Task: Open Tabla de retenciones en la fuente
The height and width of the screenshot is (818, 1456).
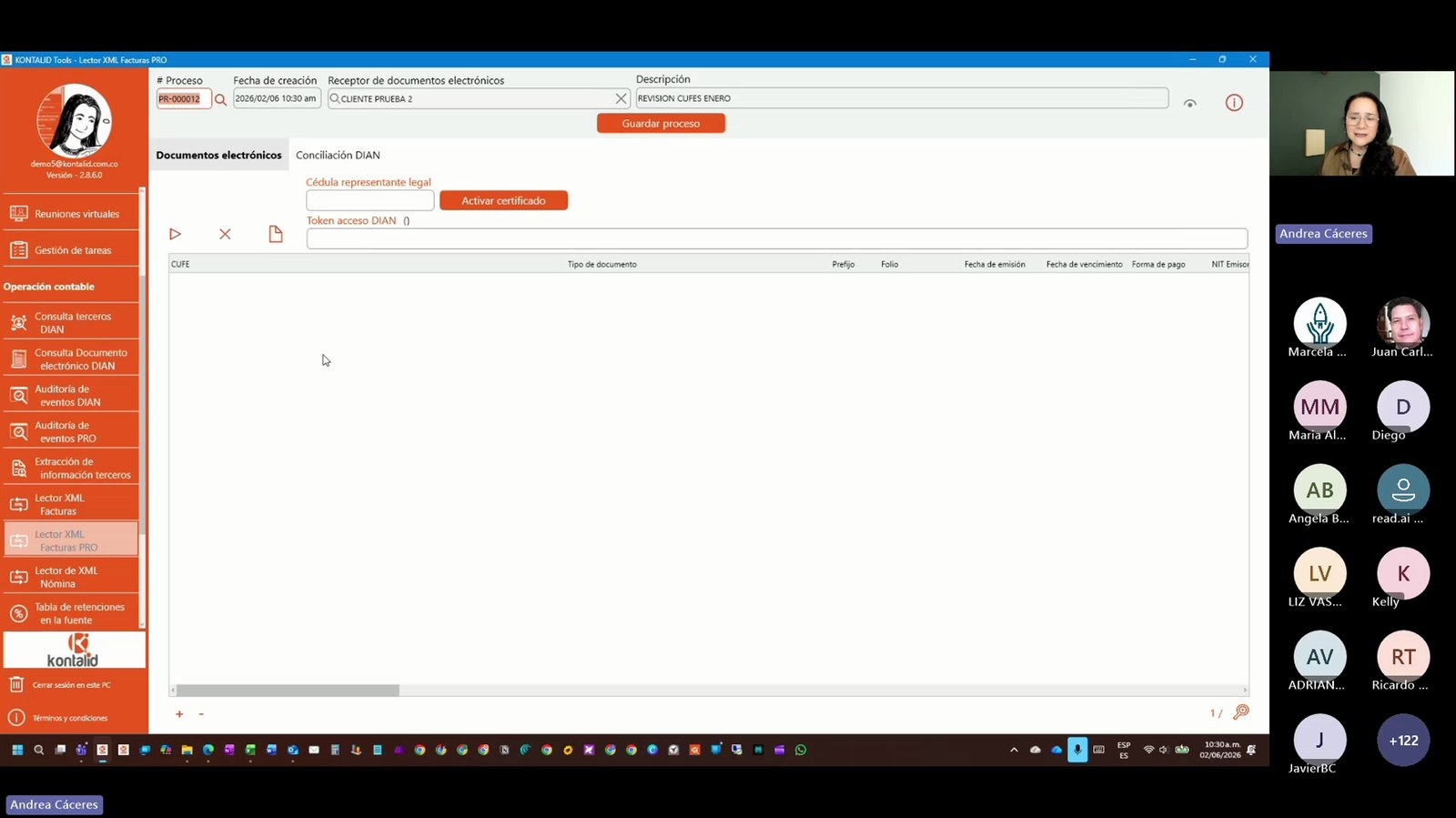Action: [x=71, y=614]
